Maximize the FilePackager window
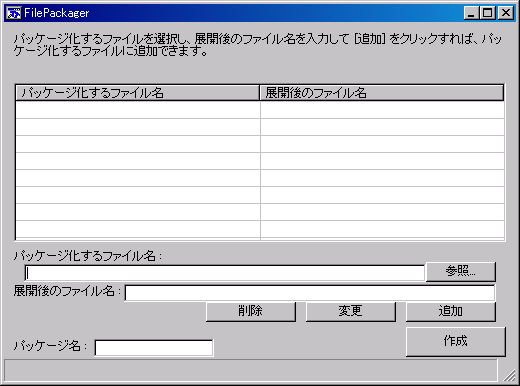520x386 pixels. (487, 13)
